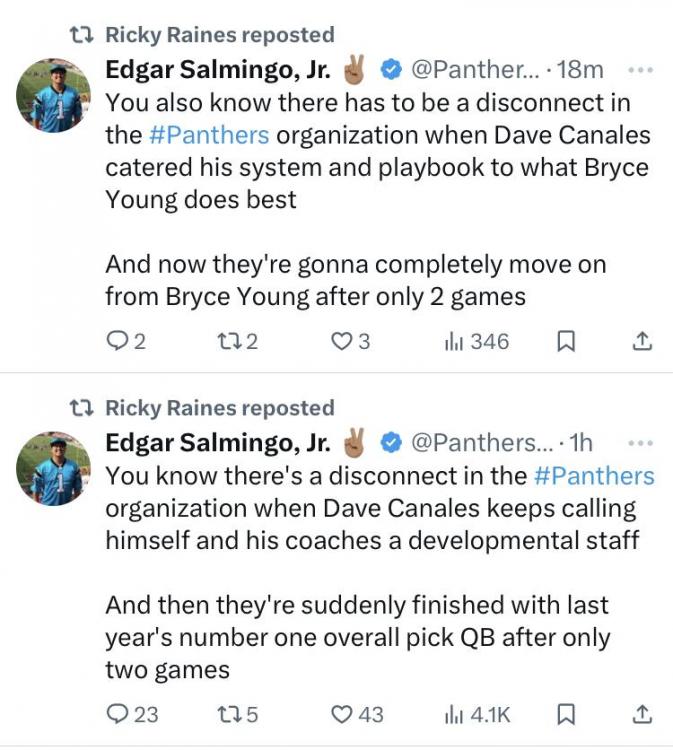Image resolution: width=673 pixels, height=750 pixels.
Task: Open second tweet's profile avatar
Action: pyautogui.click(x=55, y=469)
